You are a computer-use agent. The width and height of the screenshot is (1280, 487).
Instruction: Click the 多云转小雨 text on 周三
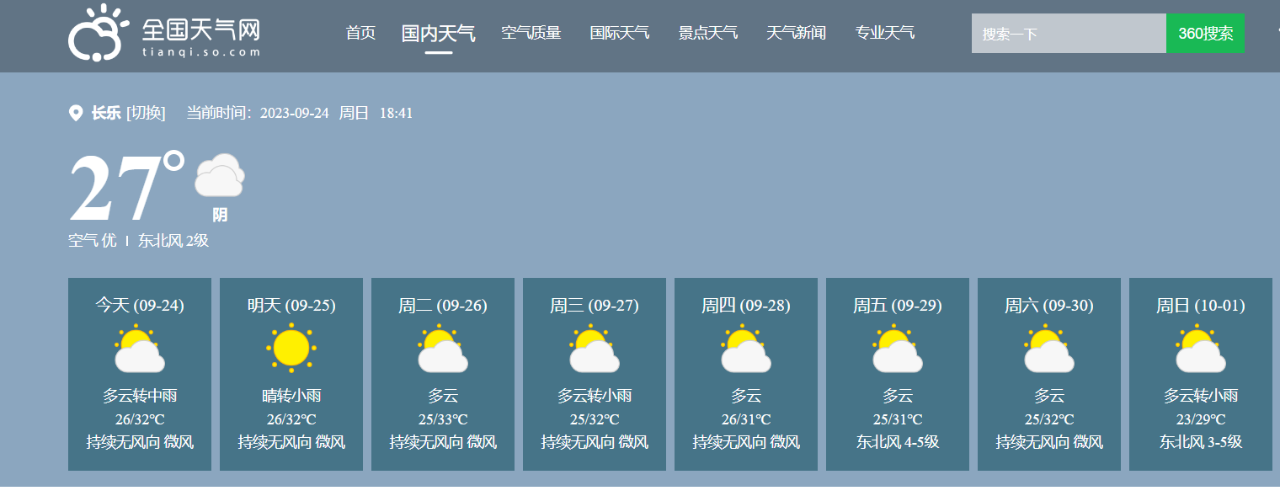595,396
